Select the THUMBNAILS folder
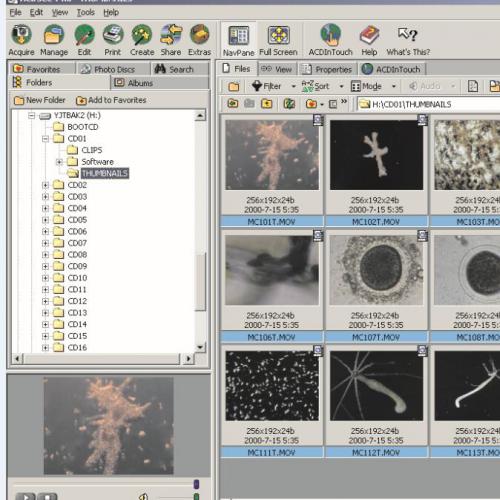Viewport: 500px width, 500px height. [x=98, y=173]
